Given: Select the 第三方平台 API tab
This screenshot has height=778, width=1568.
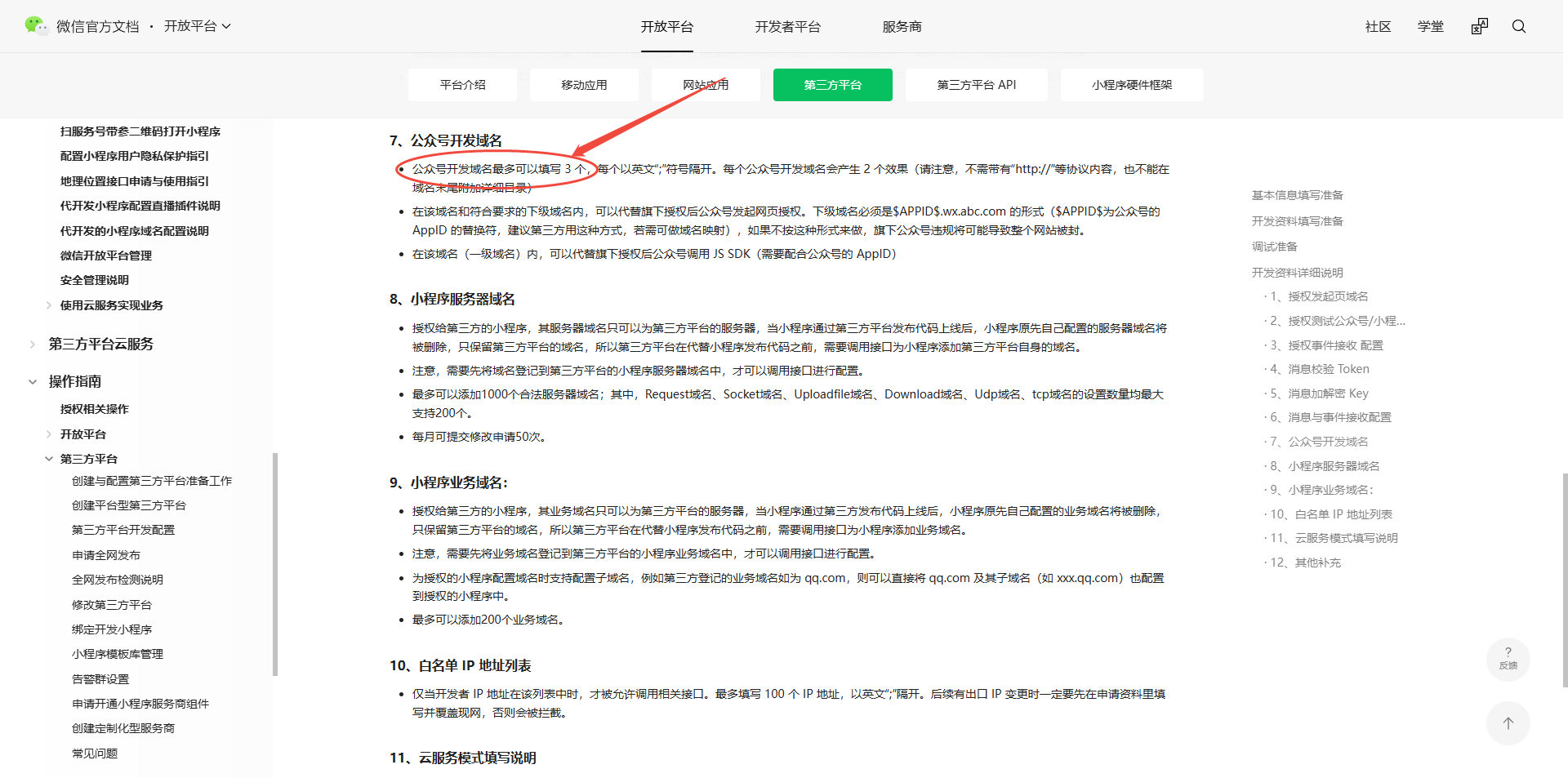Looking at the screenshot, I should click(977, 85).
